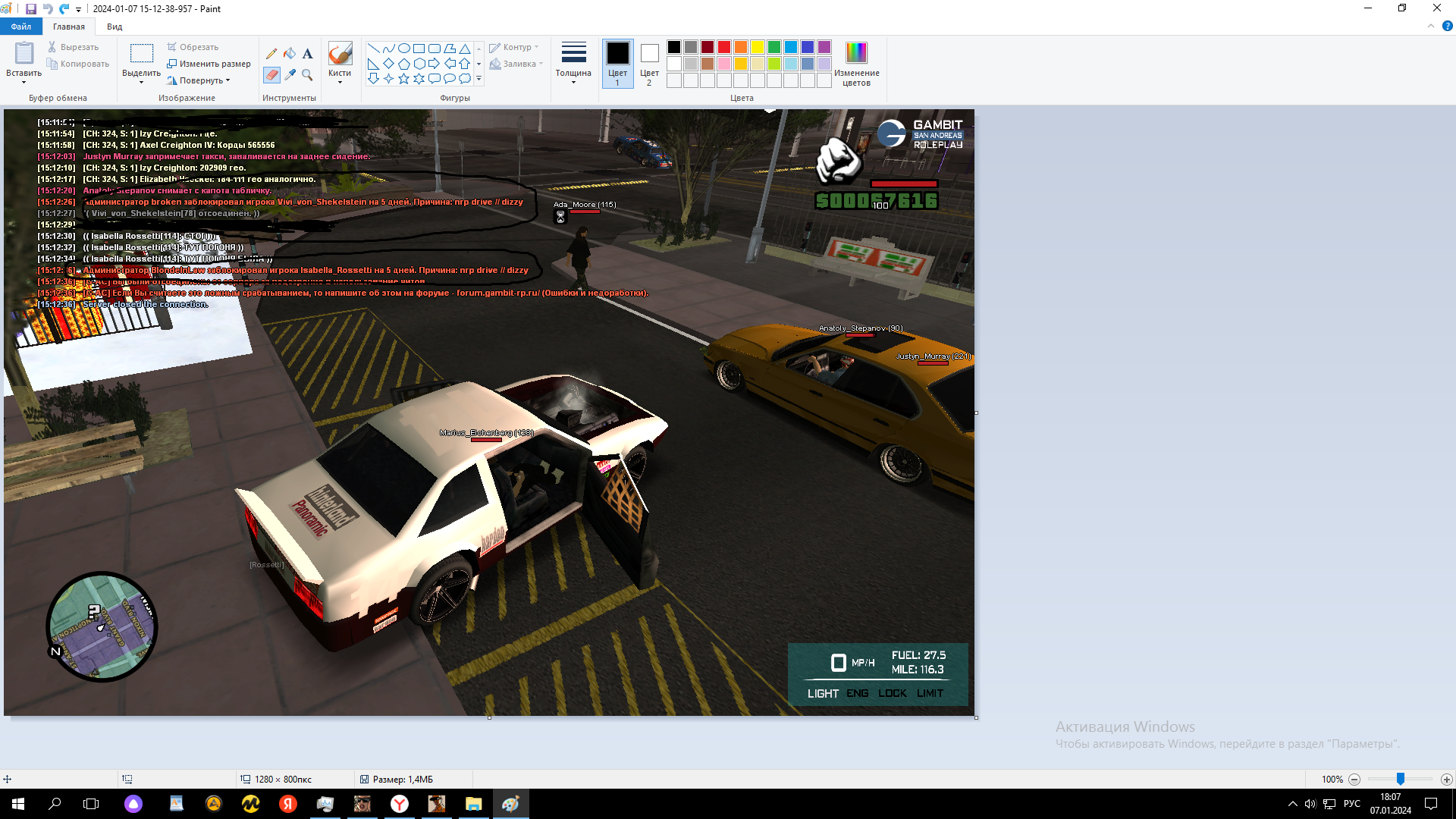Select the Pencil tool
The width and height of the screenshot is (1456, 819).
click(271, 54)
